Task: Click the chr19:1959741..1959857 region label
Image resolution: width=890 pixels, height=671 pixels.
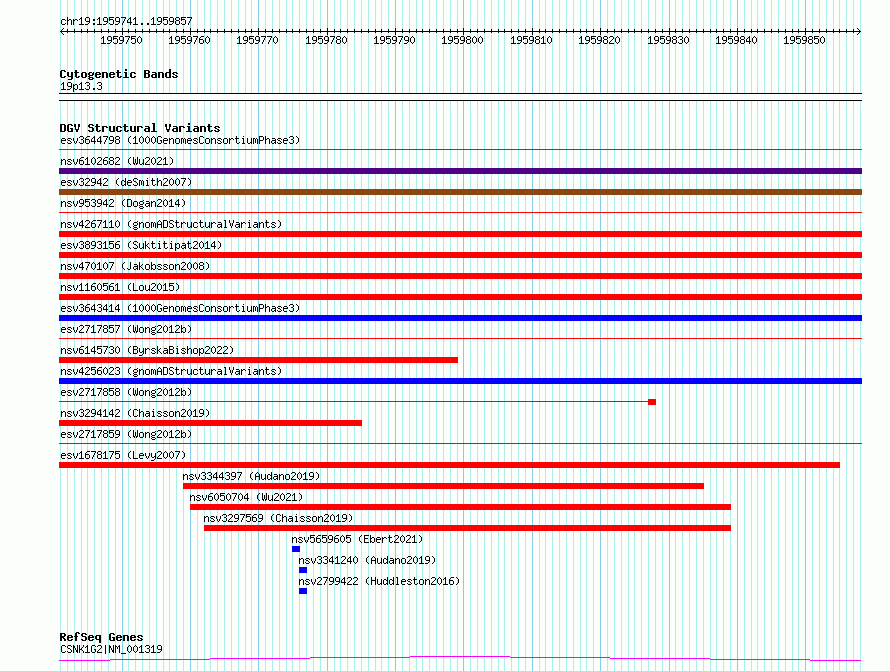Action: [x=127, y=22]
